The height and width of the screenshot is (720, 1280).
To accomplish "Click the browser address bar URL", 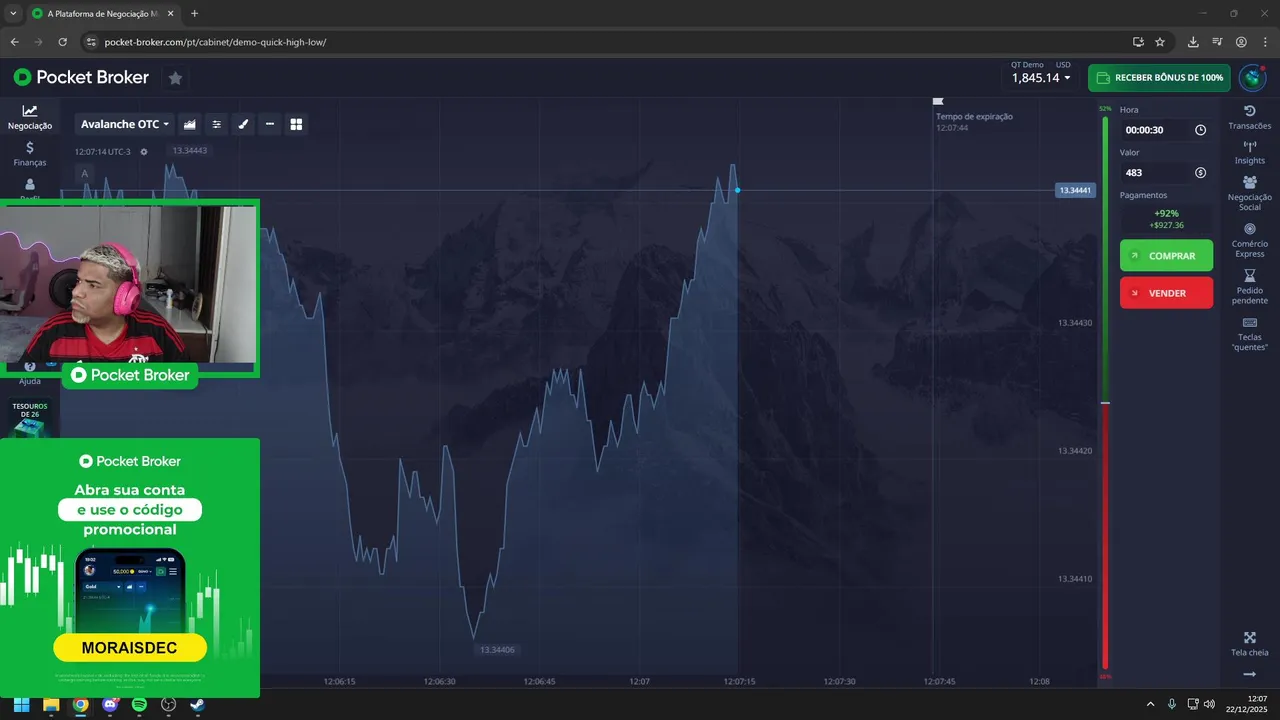I will pyautogui.click(x=215, y=42).
